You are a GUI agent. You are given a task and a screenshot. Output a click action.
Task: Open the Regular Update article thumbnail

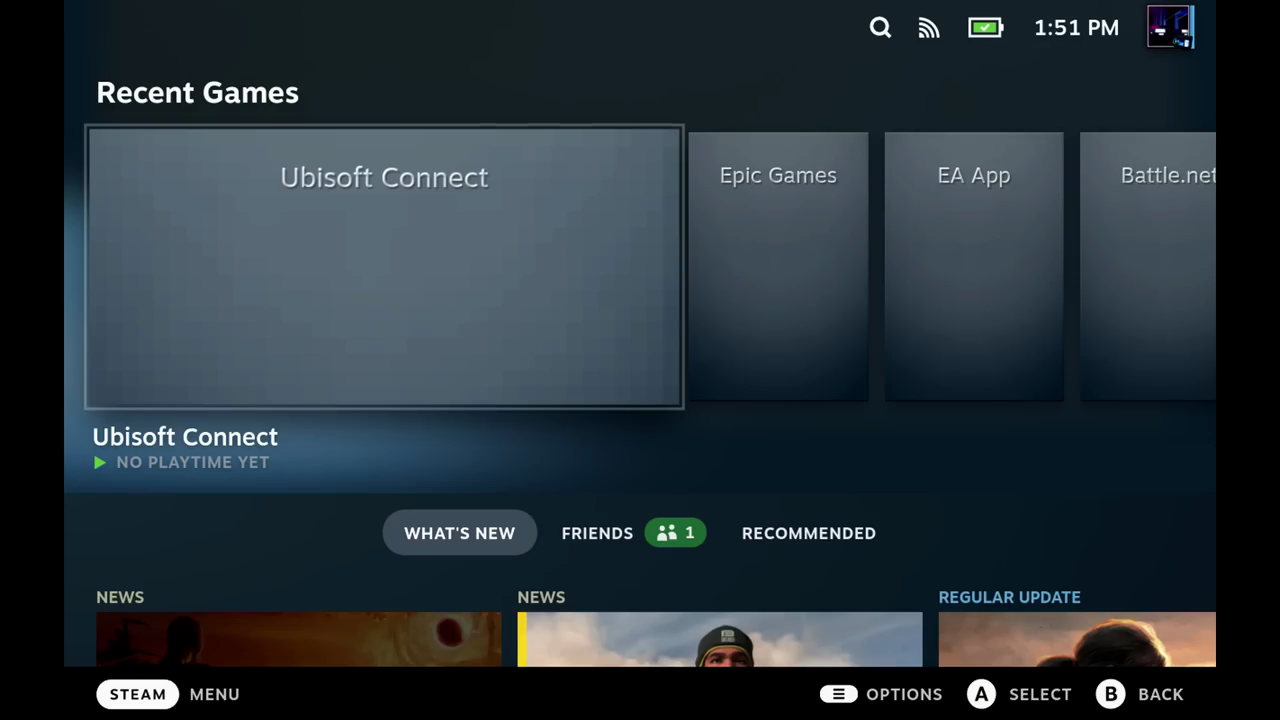(x=1077, y=639)
